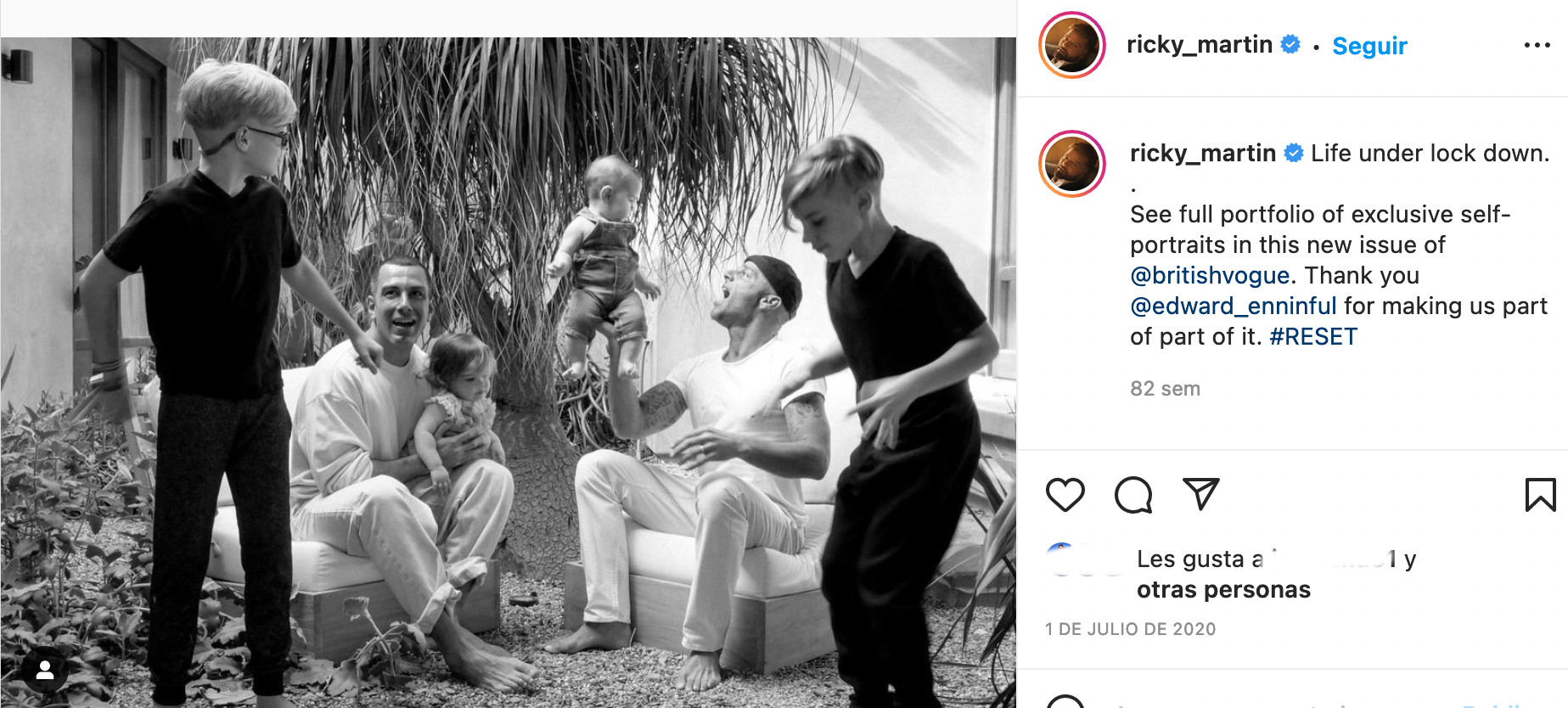Click the black-and-white family photo
This screenshot has width=1568, height=708.
pyautogui.click(x=509, y=372)
